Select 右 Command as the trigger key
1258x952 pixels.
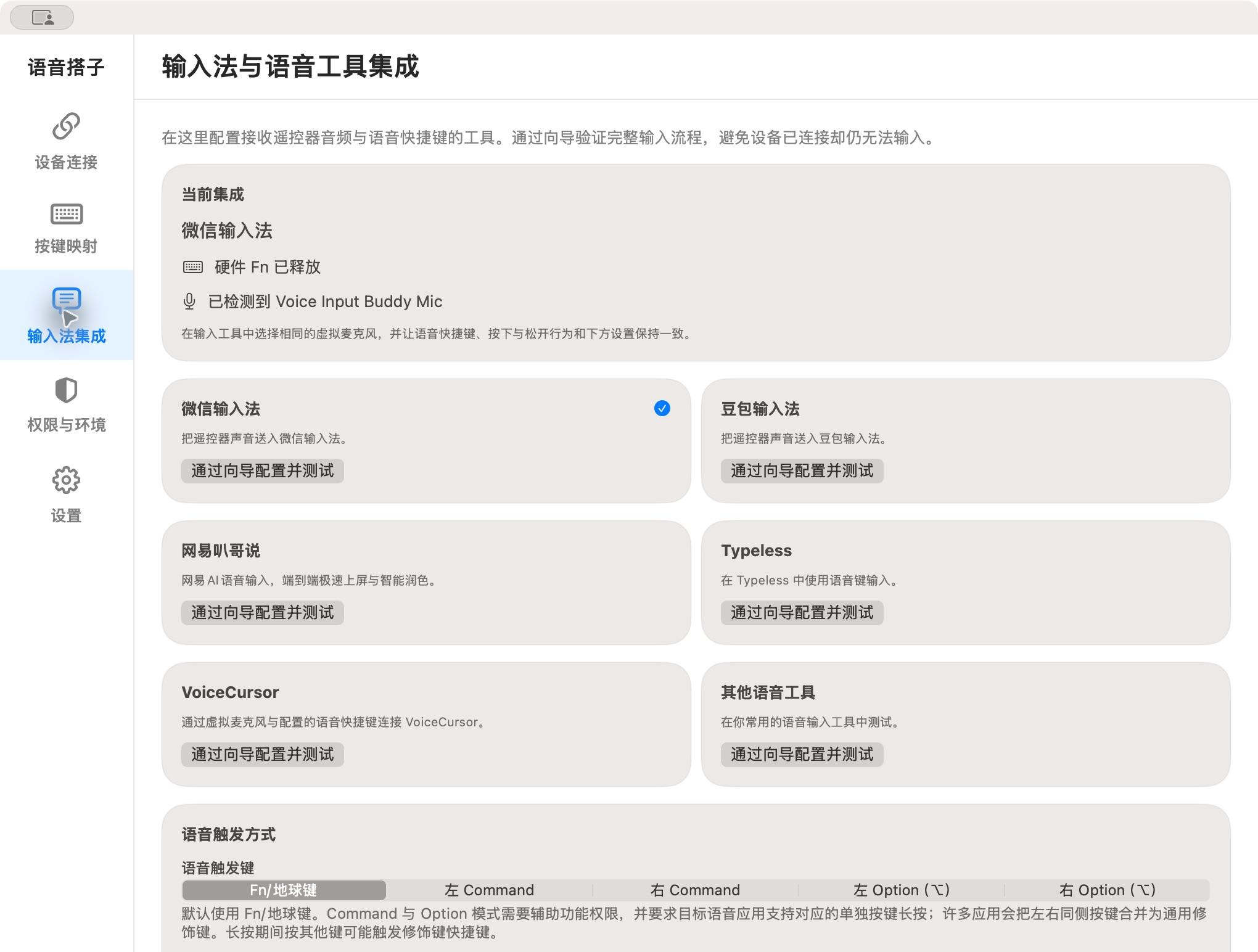pos(696,890)
